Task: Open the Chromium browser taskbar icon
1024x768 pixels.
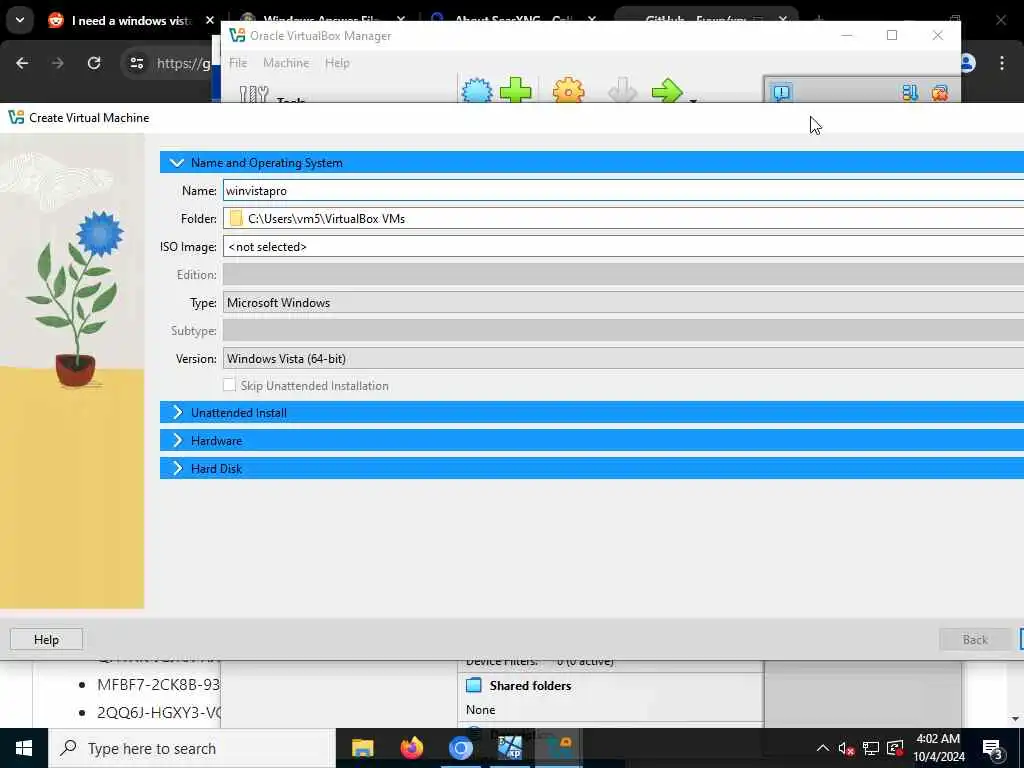Action: pos(460,748)
